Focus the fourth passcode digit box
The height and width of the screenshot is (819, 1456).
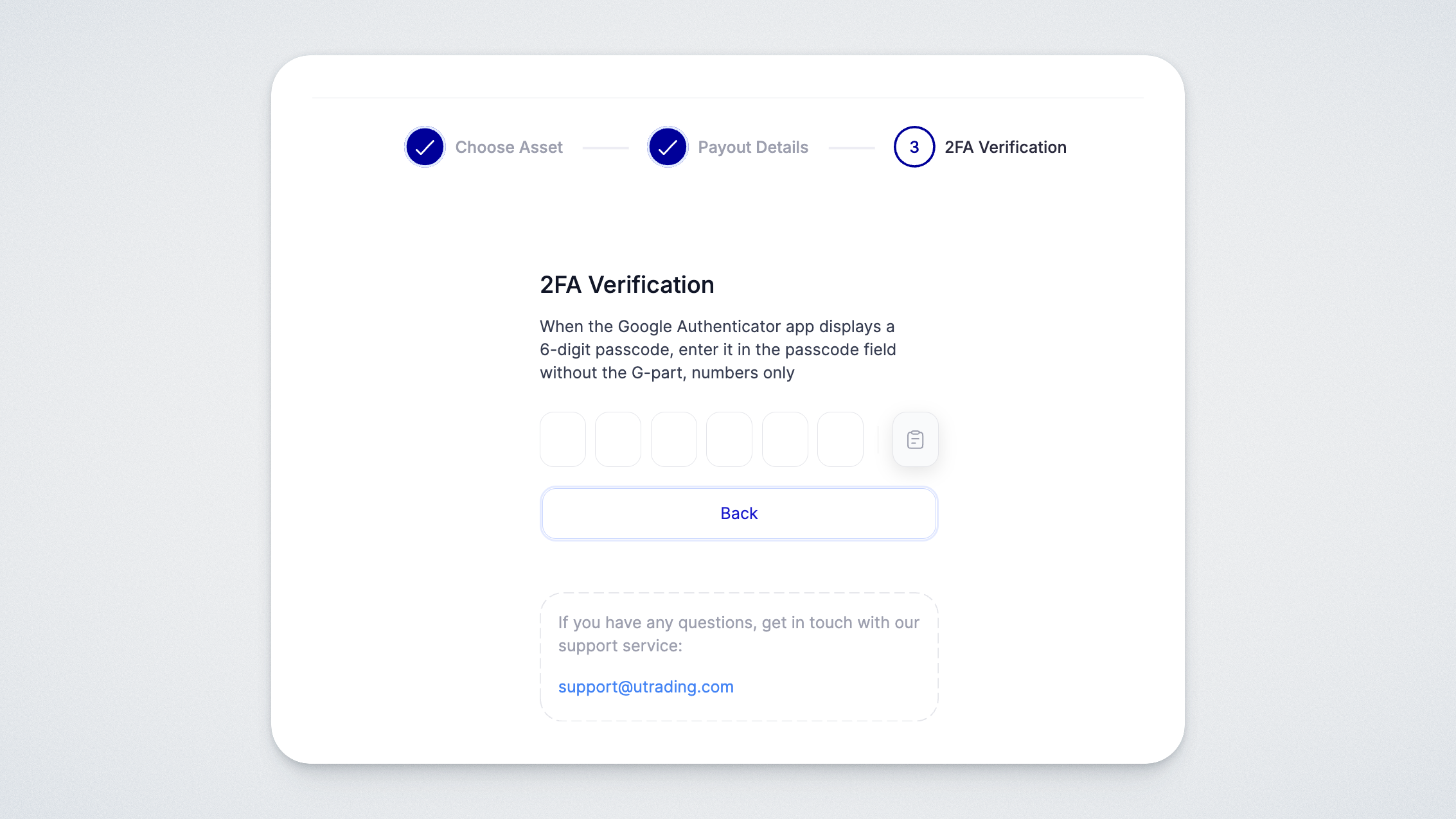point(729,439)
